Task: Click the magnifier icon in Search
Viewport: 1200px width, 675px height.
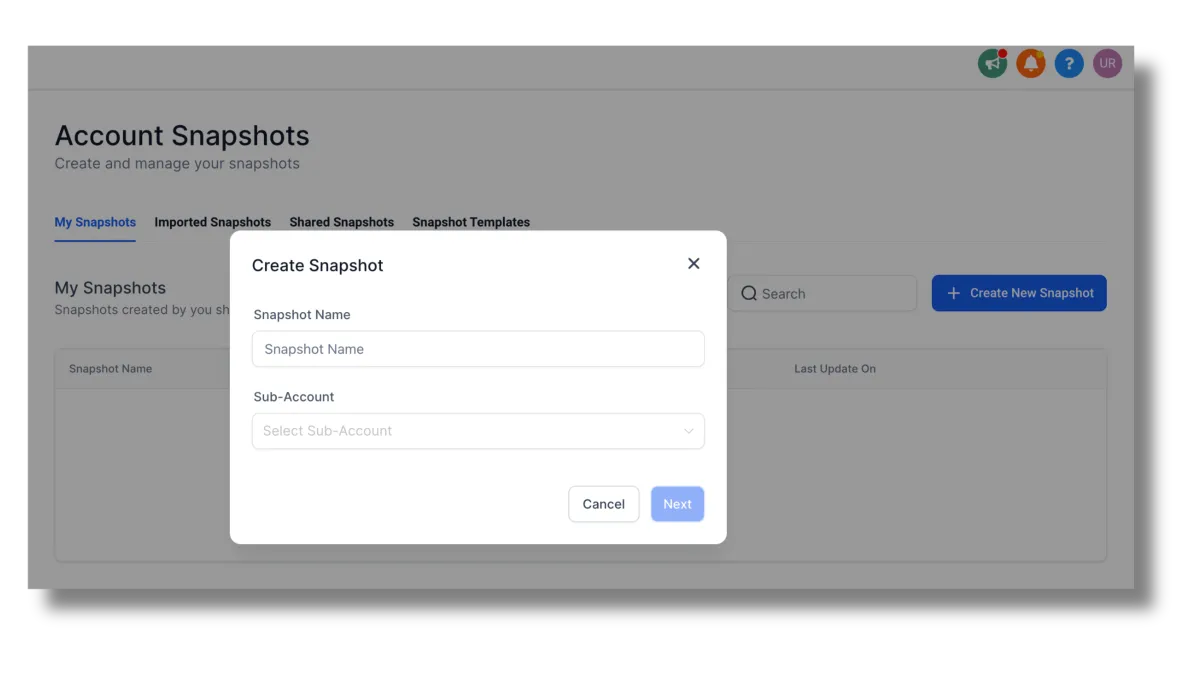Action: 749,294
